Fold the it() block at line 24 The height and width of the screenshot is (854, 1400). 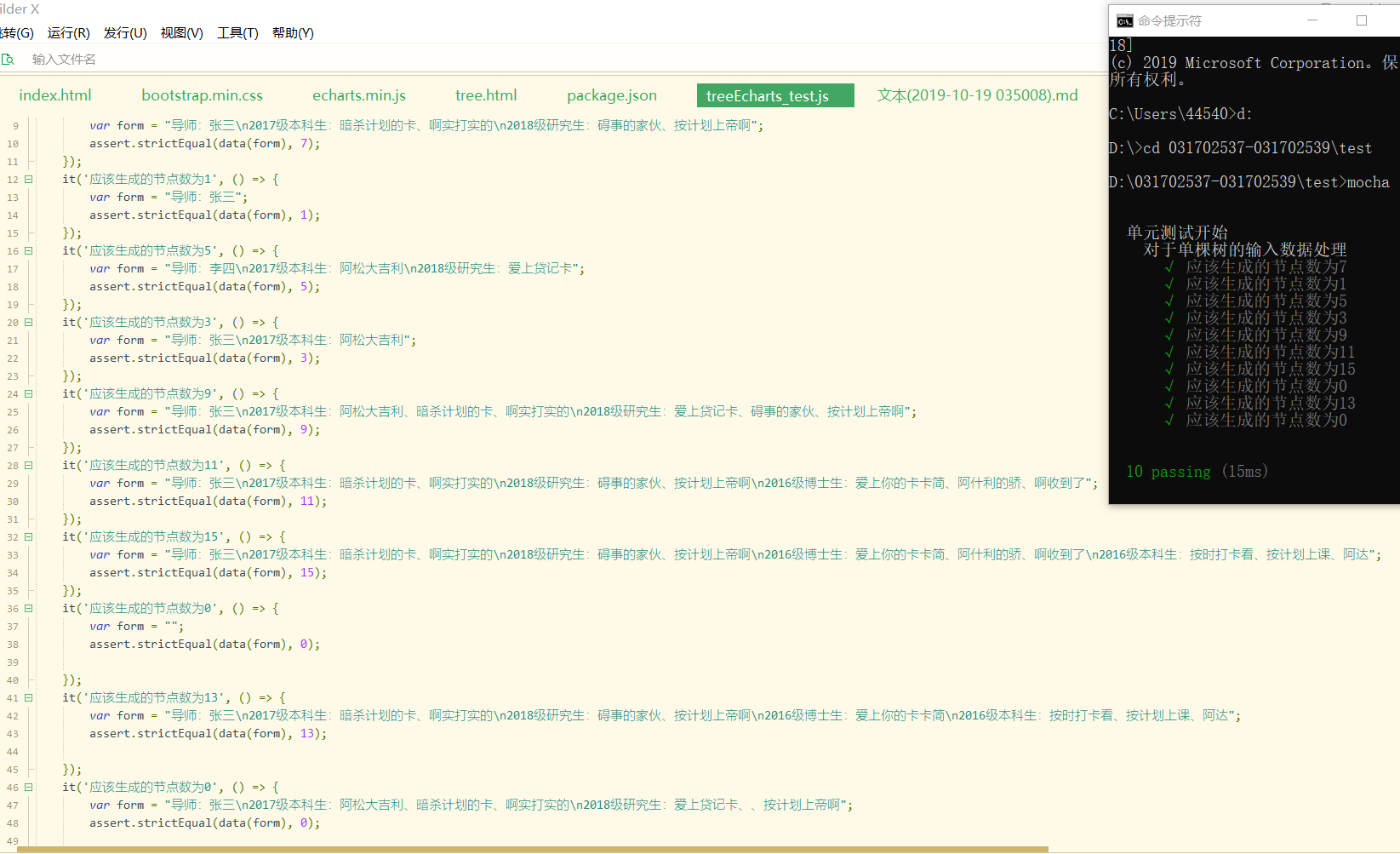point(29,394)
